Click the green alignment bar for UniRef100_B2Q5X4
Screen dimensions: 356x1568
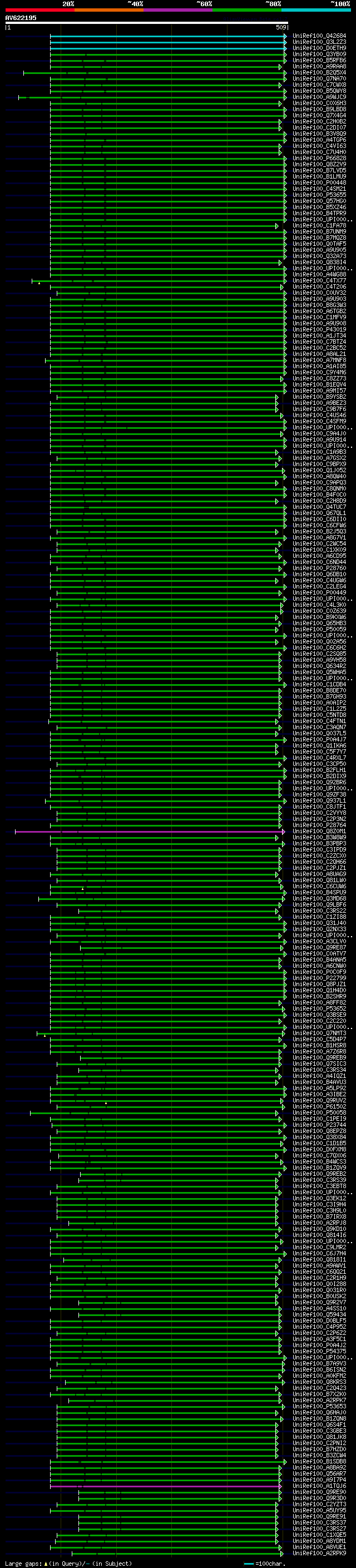point(155,73)
